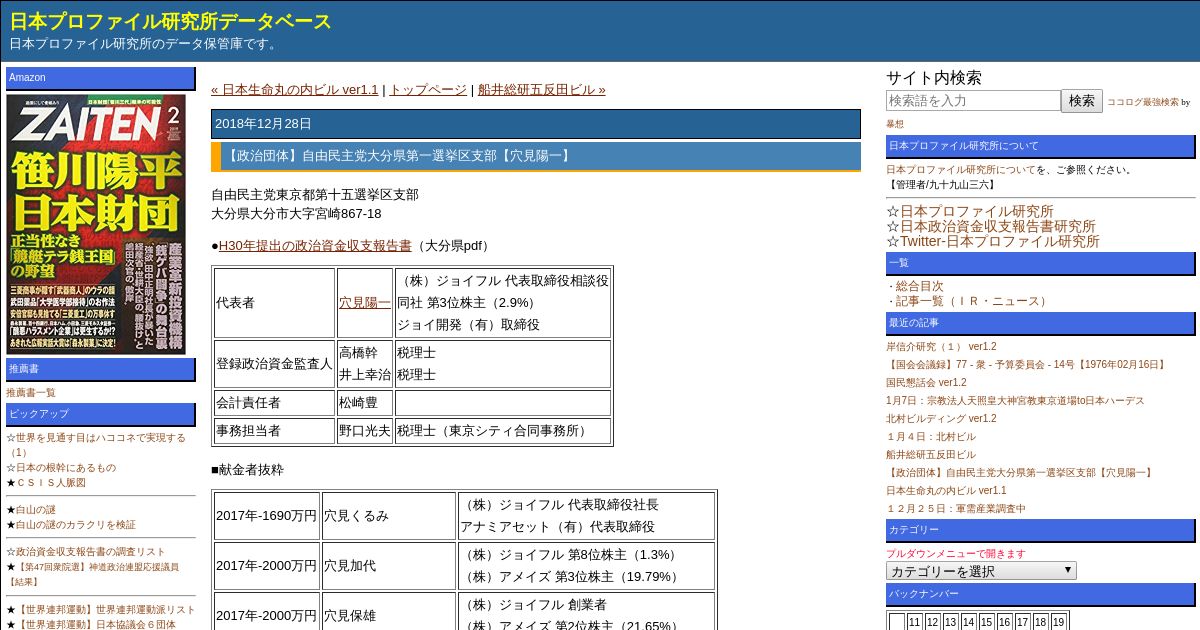Focus the site search input field
The width and height of the screenshot is (1200, 630).
tap(973, 100)
